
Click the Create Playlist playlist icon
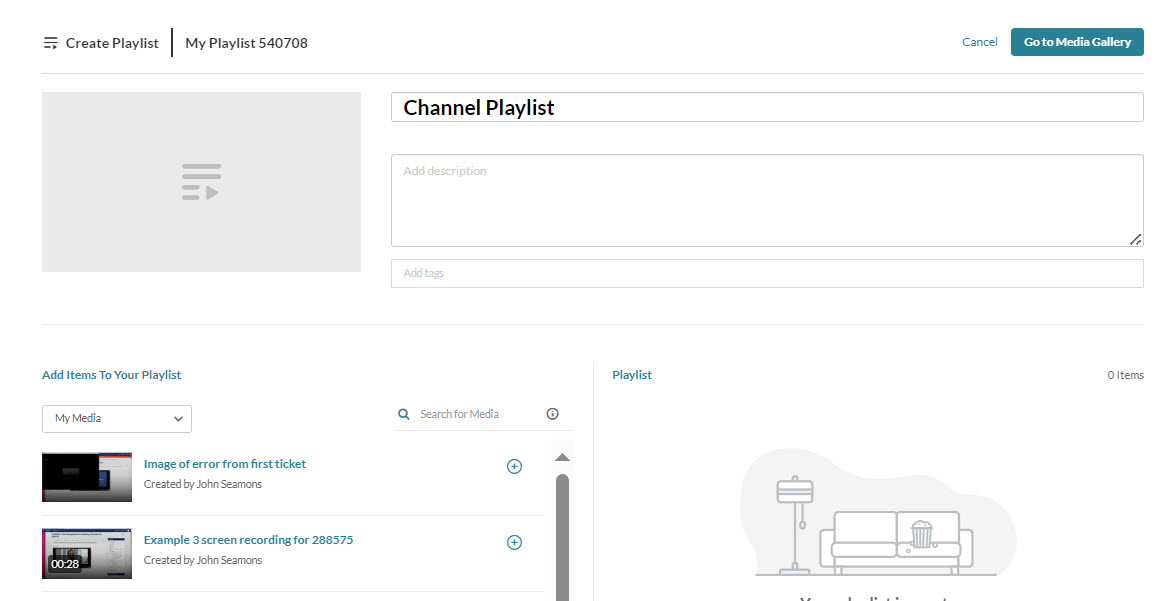50,42
